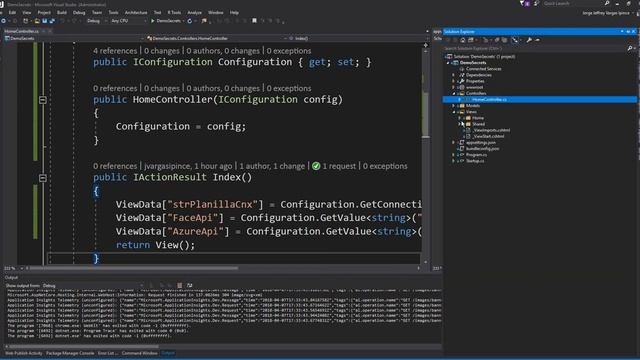Click the Properties wrench icon in Solution Explorer

(529, 40)
